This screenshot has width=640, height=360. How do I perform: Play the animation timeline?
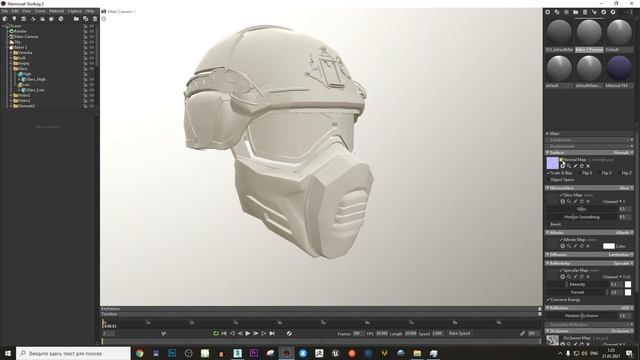[248, 333]
